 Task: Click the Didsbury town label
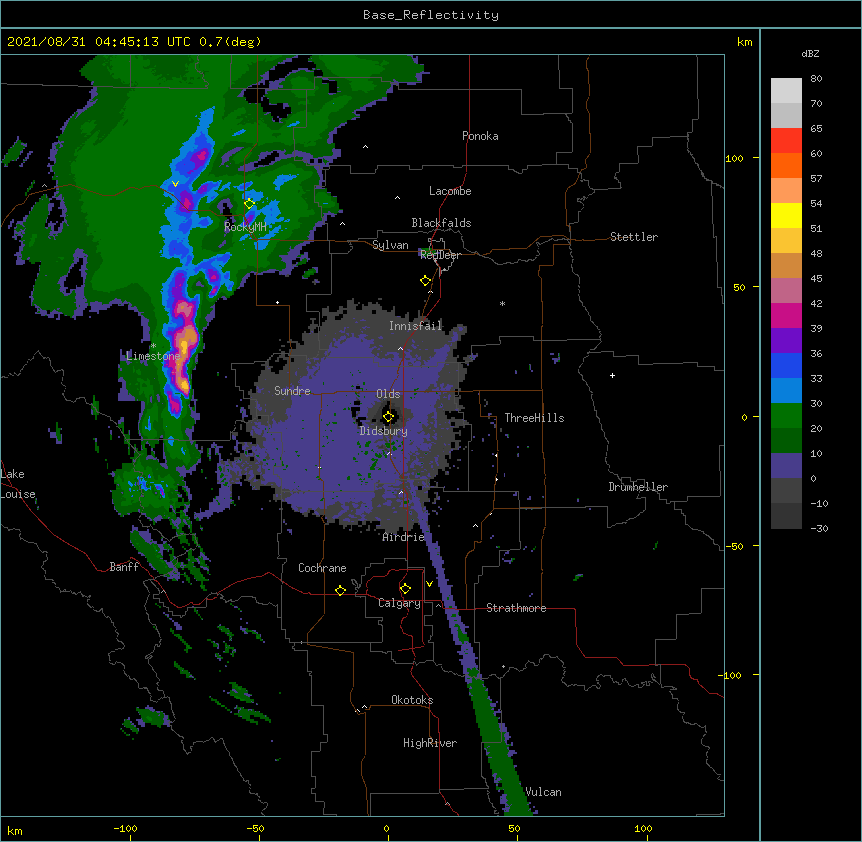coord(383,431)
